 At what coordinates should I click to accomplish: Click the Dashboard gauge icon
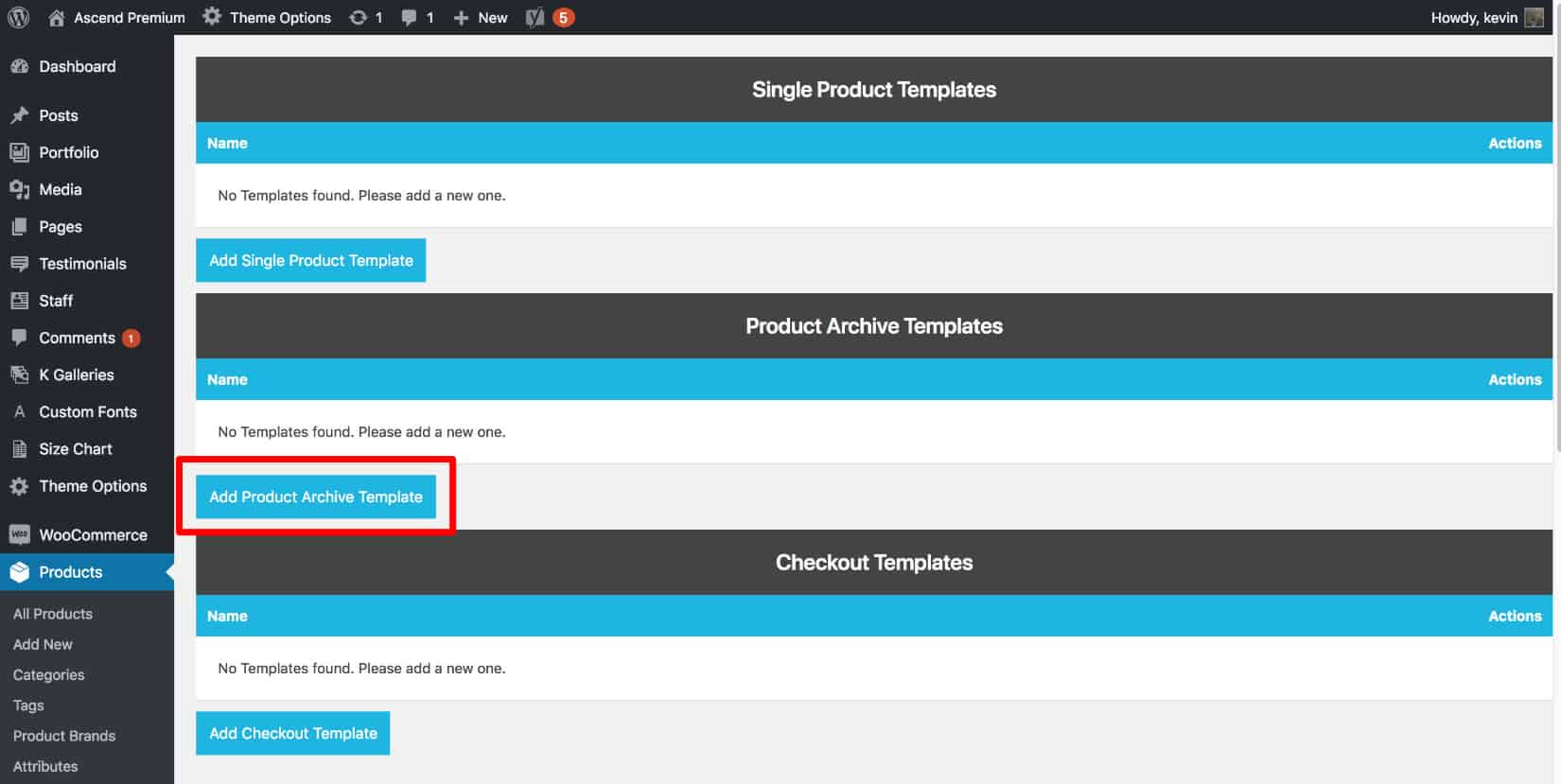click(x=19, y=66)
